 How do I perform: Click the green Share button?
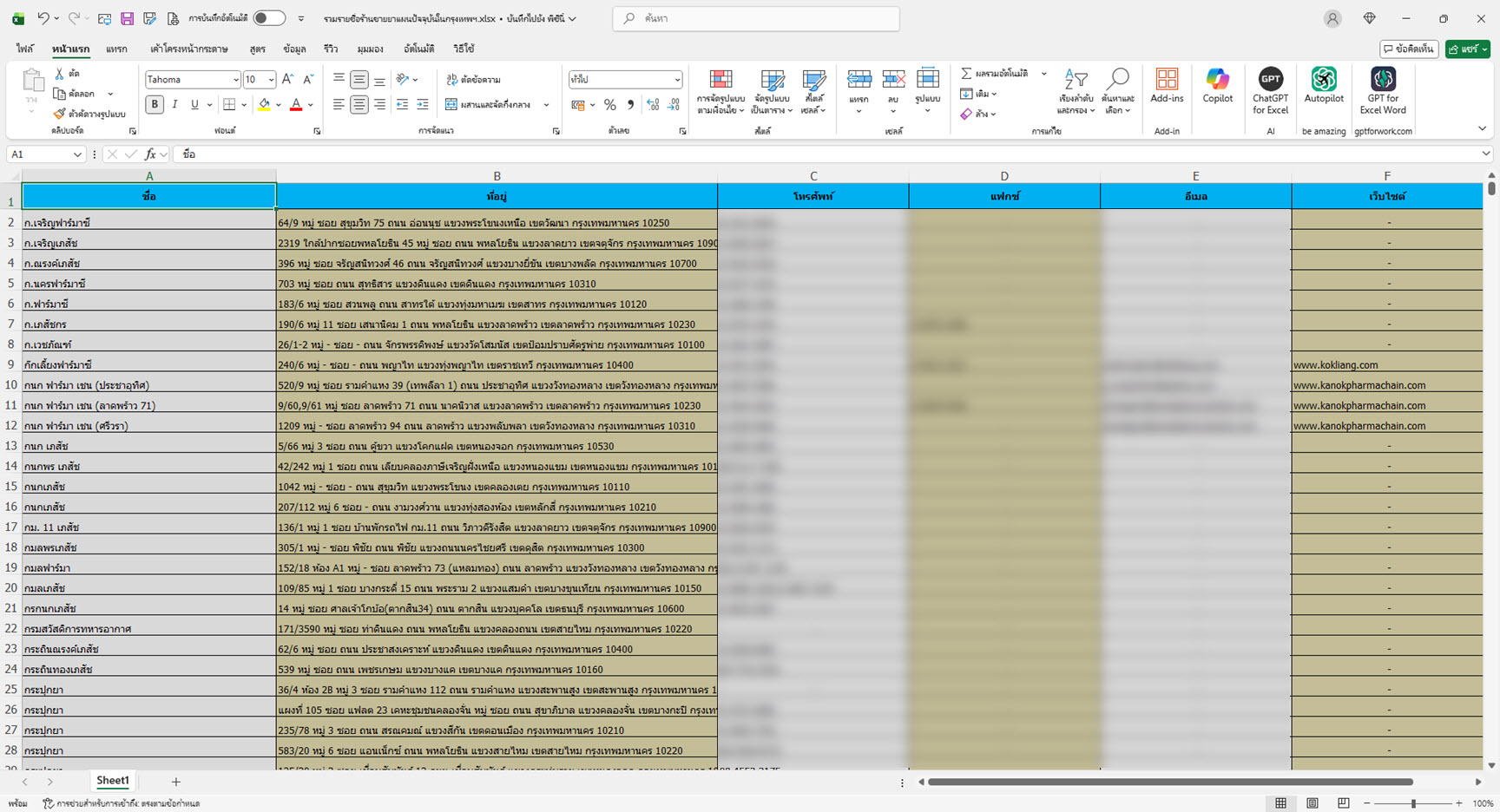click(x=1466, y=49)
